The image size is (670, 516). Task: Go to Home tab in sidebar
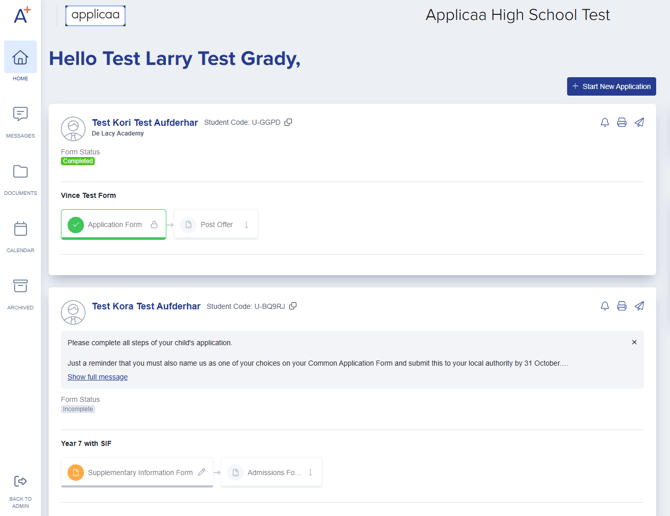click(x=20, y=62)
